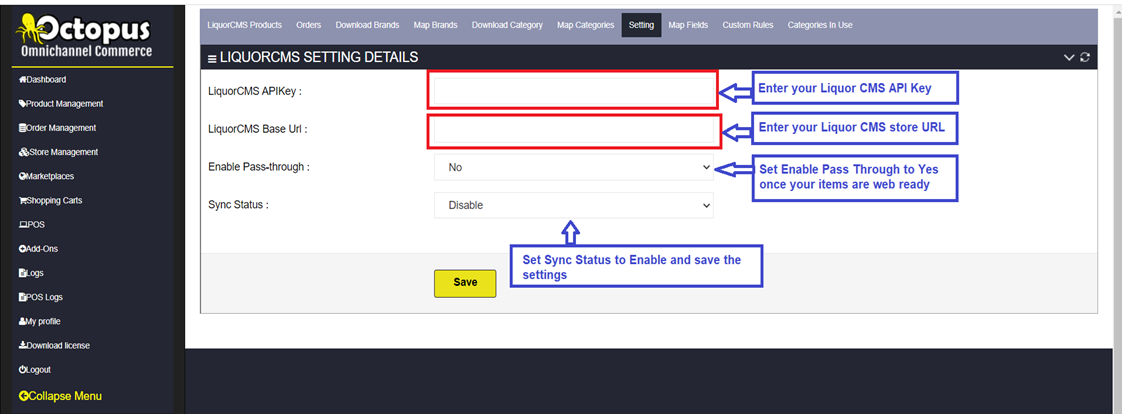The height and width of the screenshot is (414, 1122).
Task: Click the Download license download icon
Action: pyautogui.click(x=23, y=345)
